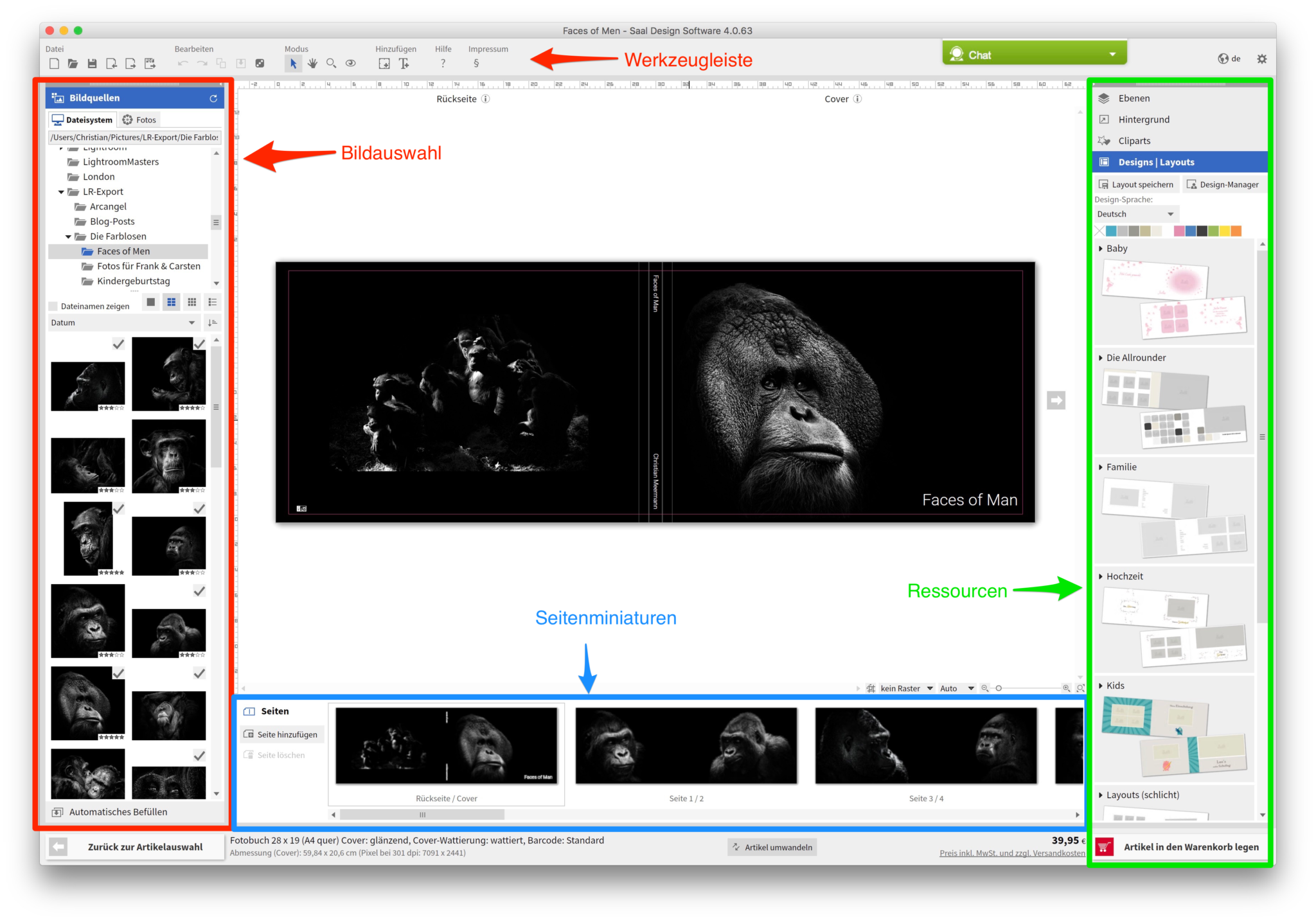
Task: Switch to the eye preview mode
Action: point(350,64)
